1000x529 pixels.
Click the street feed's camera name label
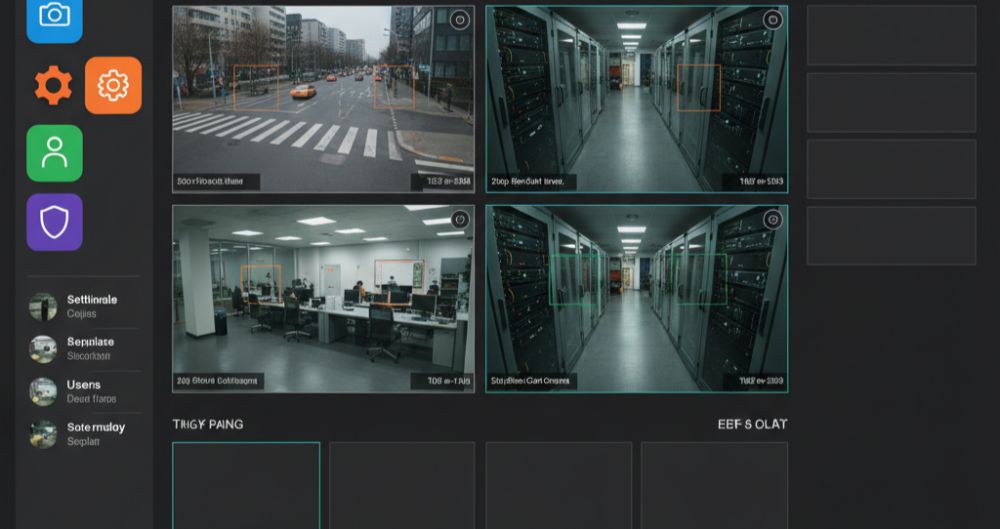[216, 182]
